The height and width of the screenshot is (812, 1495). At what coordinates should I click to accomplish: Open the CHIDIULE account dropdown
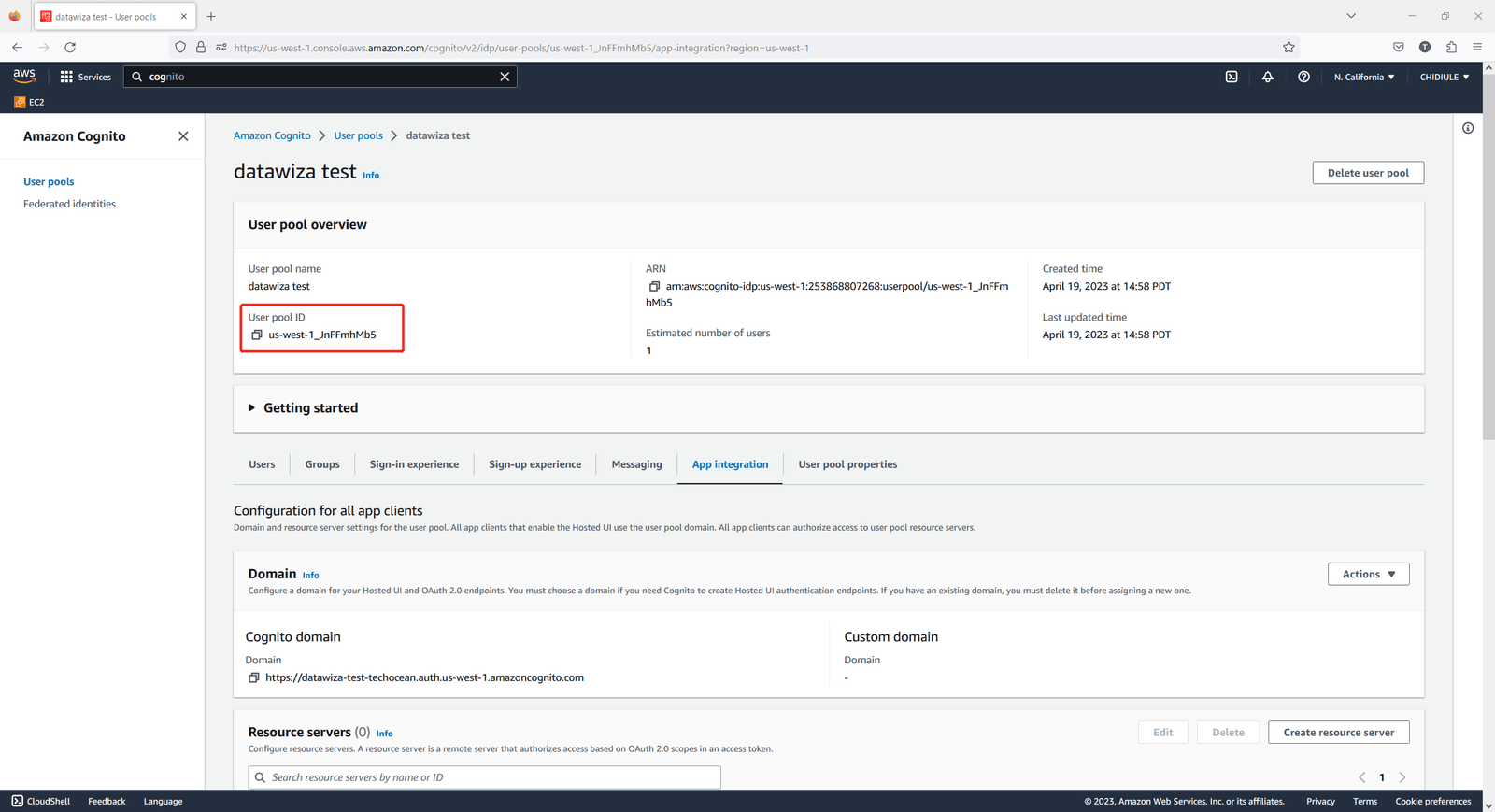pos(1445,77)
